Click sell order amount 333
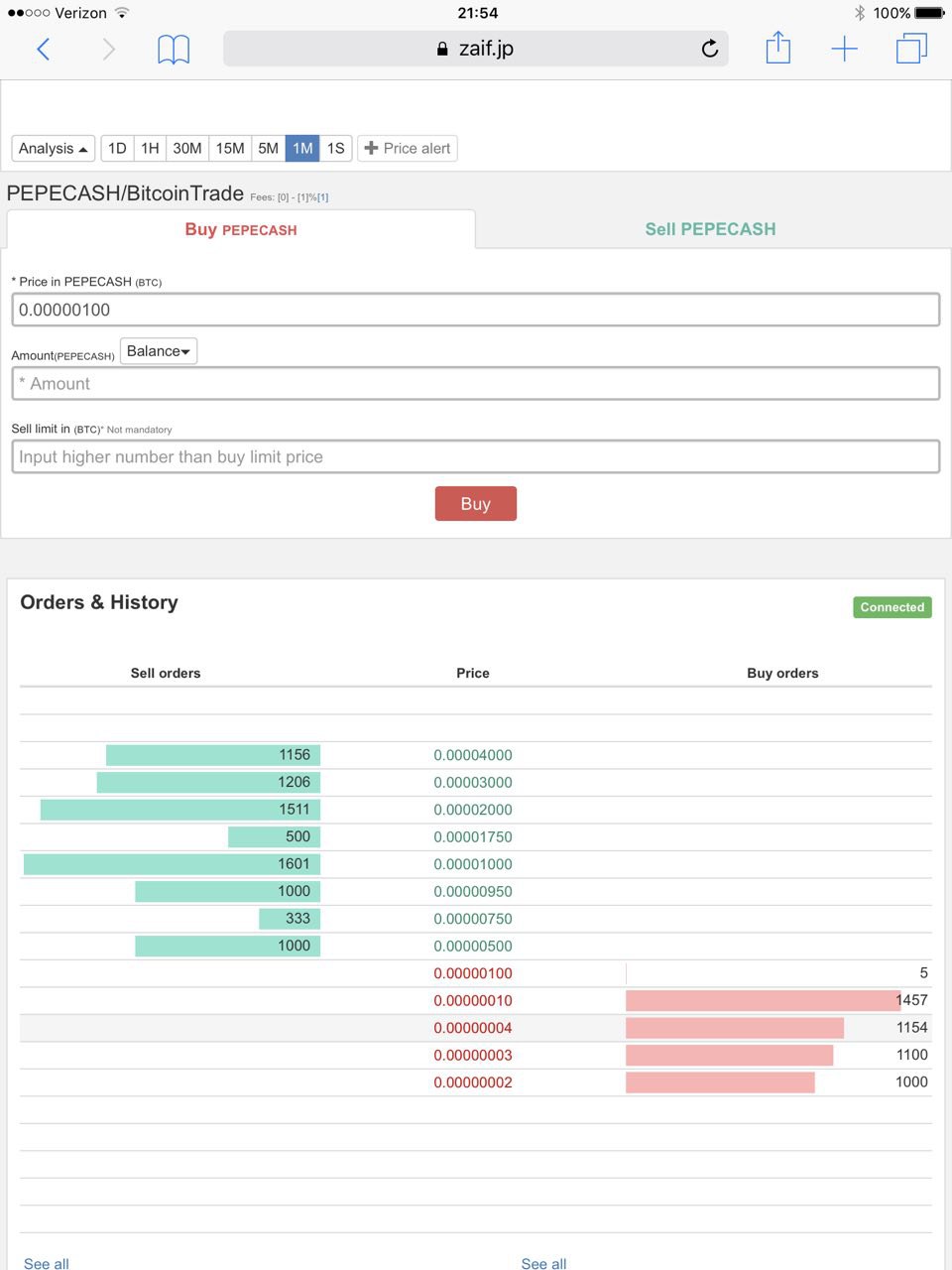Viewport: 952px width, 1270px height. point(297,919)
